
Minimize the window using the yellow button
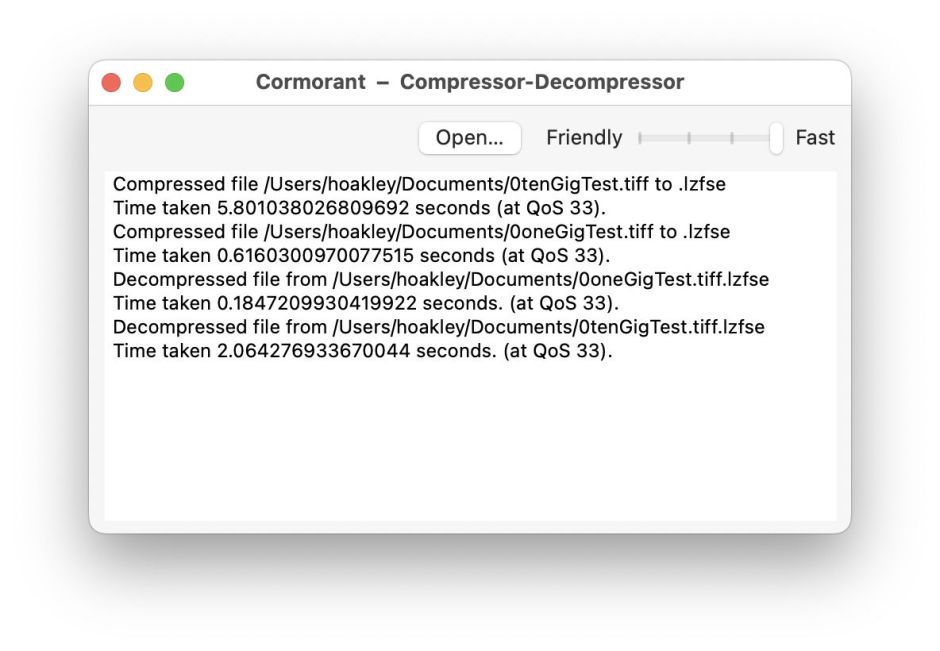(143, 83)
